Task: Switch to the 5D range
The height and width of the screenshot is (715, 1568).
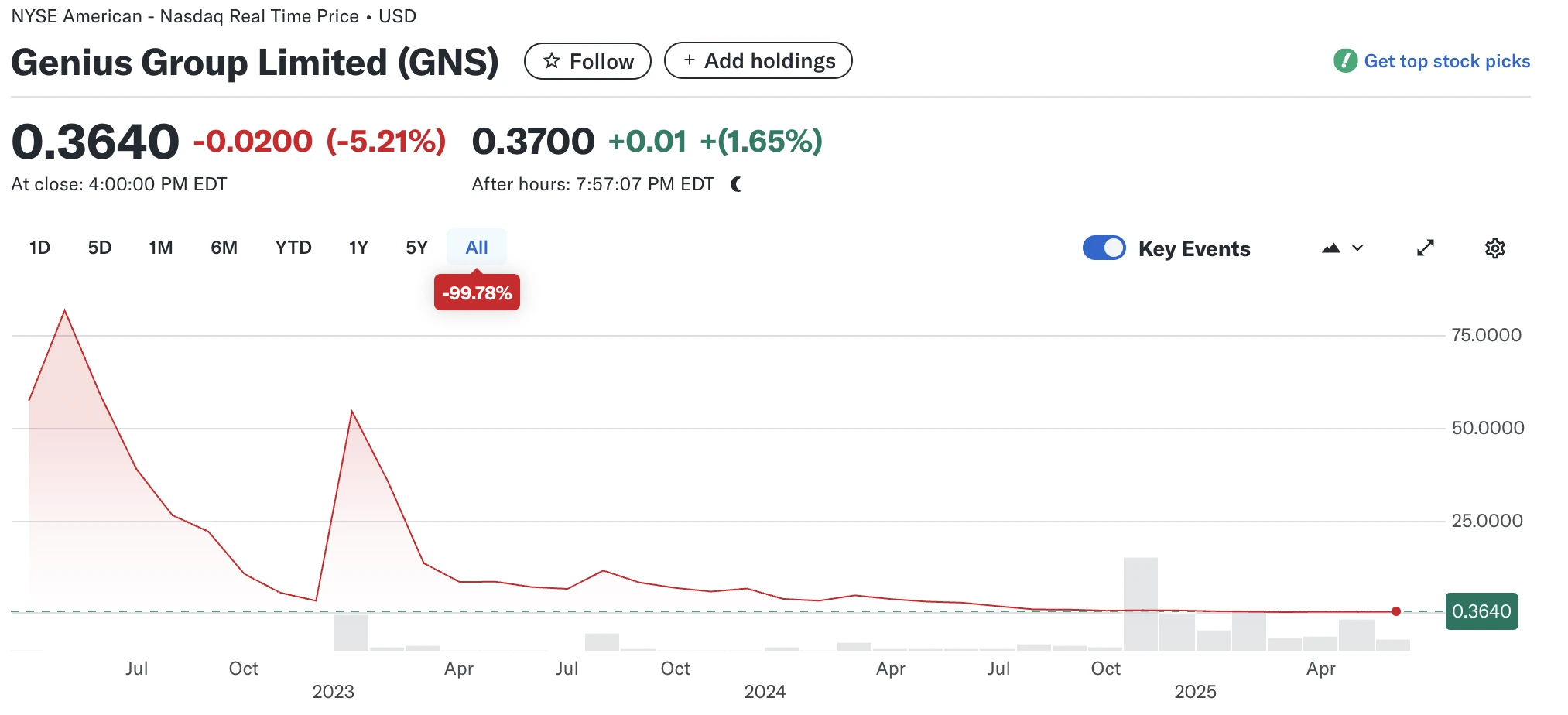Action: pos(100,248)
